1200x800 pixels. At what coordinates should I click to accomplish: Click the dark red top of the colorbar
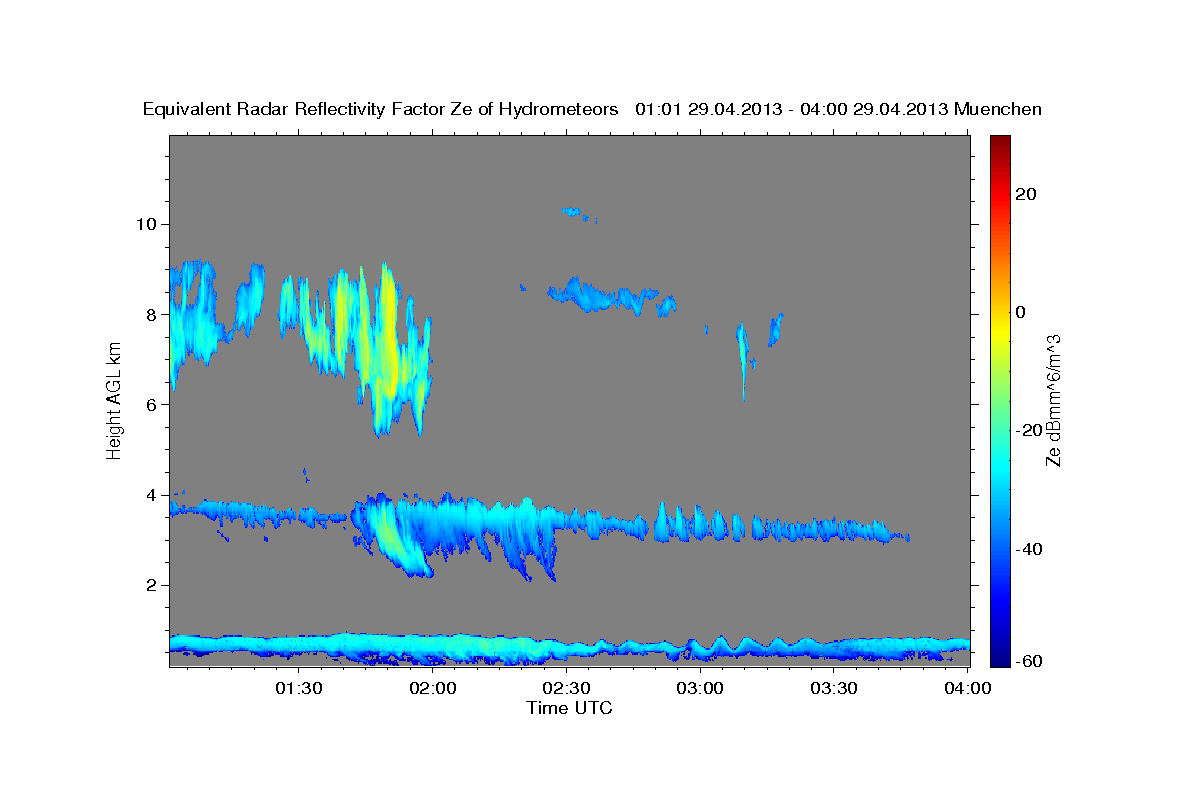tap(999, 145)
